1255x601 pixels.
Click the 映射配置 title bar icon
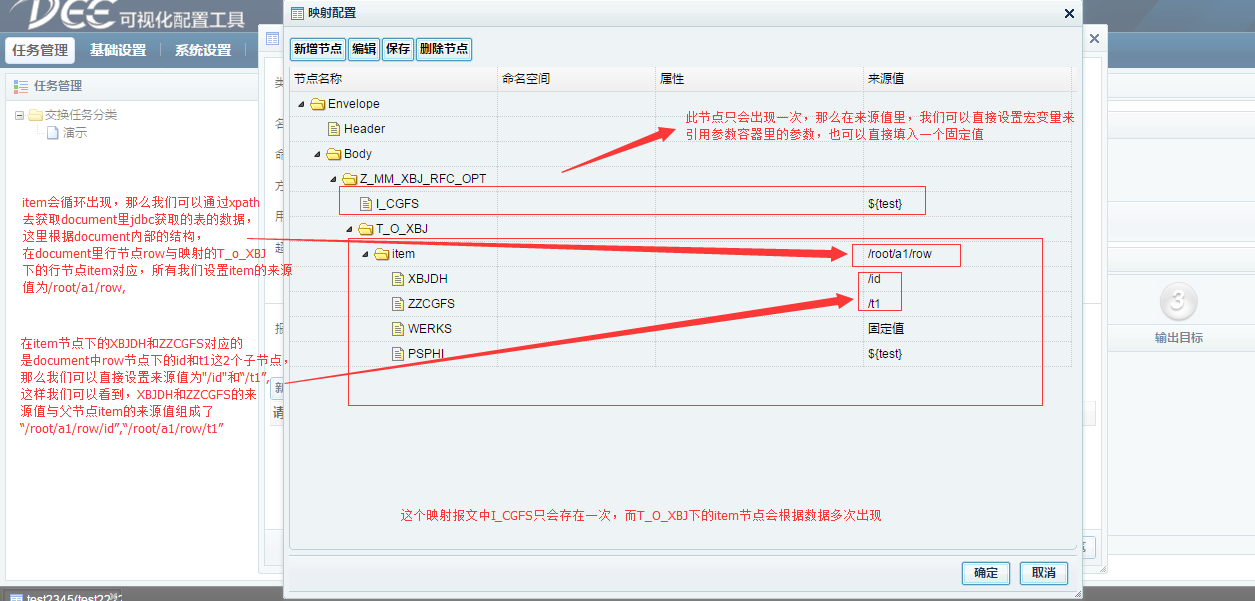click(297, 13)
